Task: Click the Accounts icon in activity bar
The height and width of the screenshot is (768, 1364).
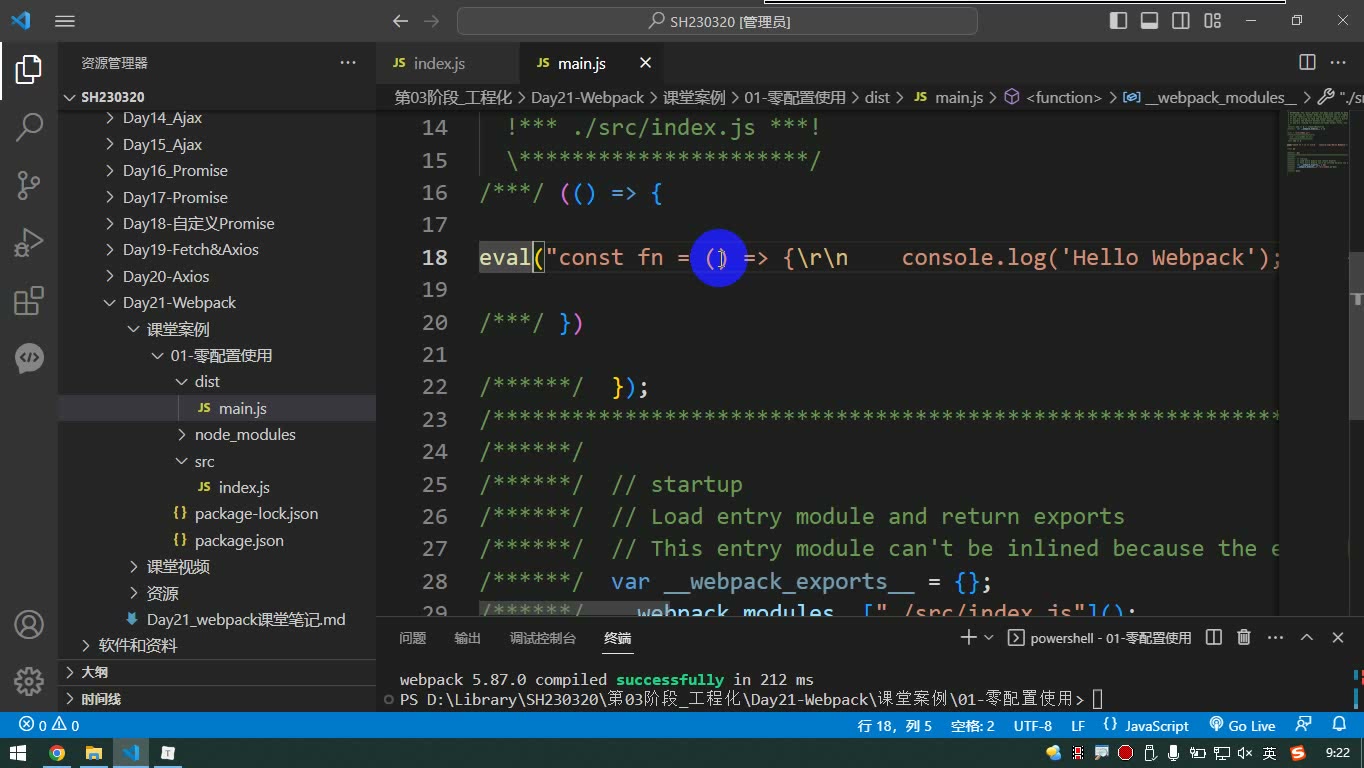Action: point(29,625)
